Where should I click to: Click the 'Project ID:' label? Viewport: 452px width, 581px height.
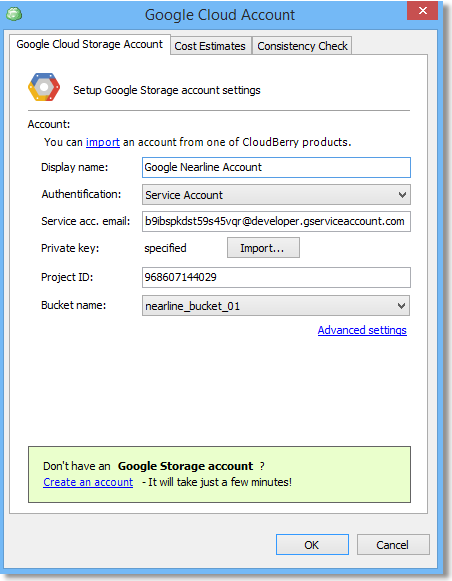coord(67,277)
